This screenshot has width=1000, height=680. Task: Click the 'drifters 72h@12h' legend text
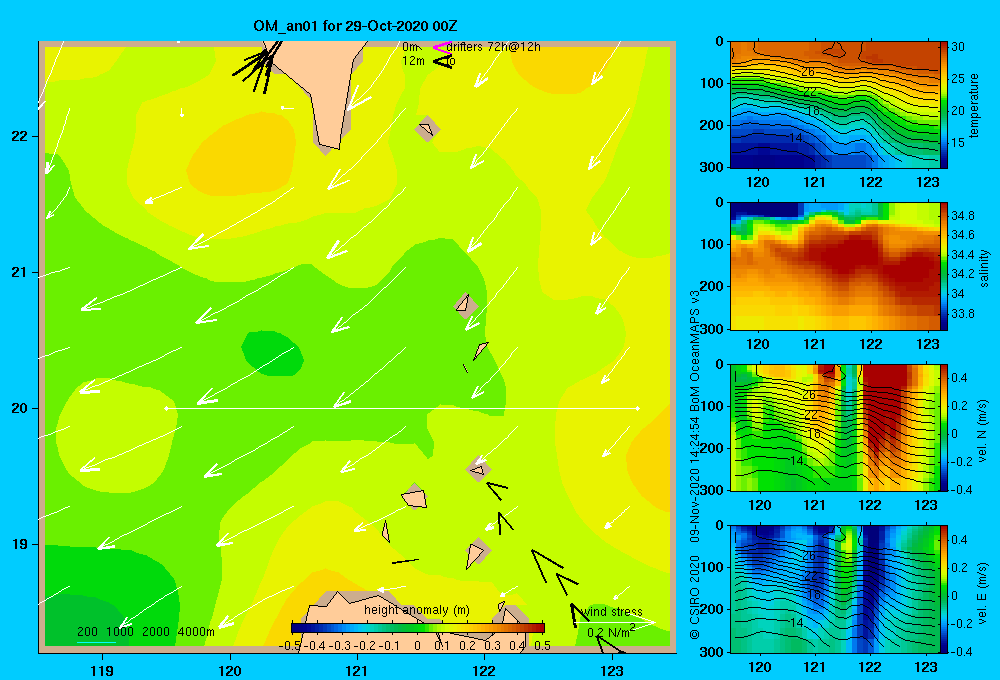(493, 47)
